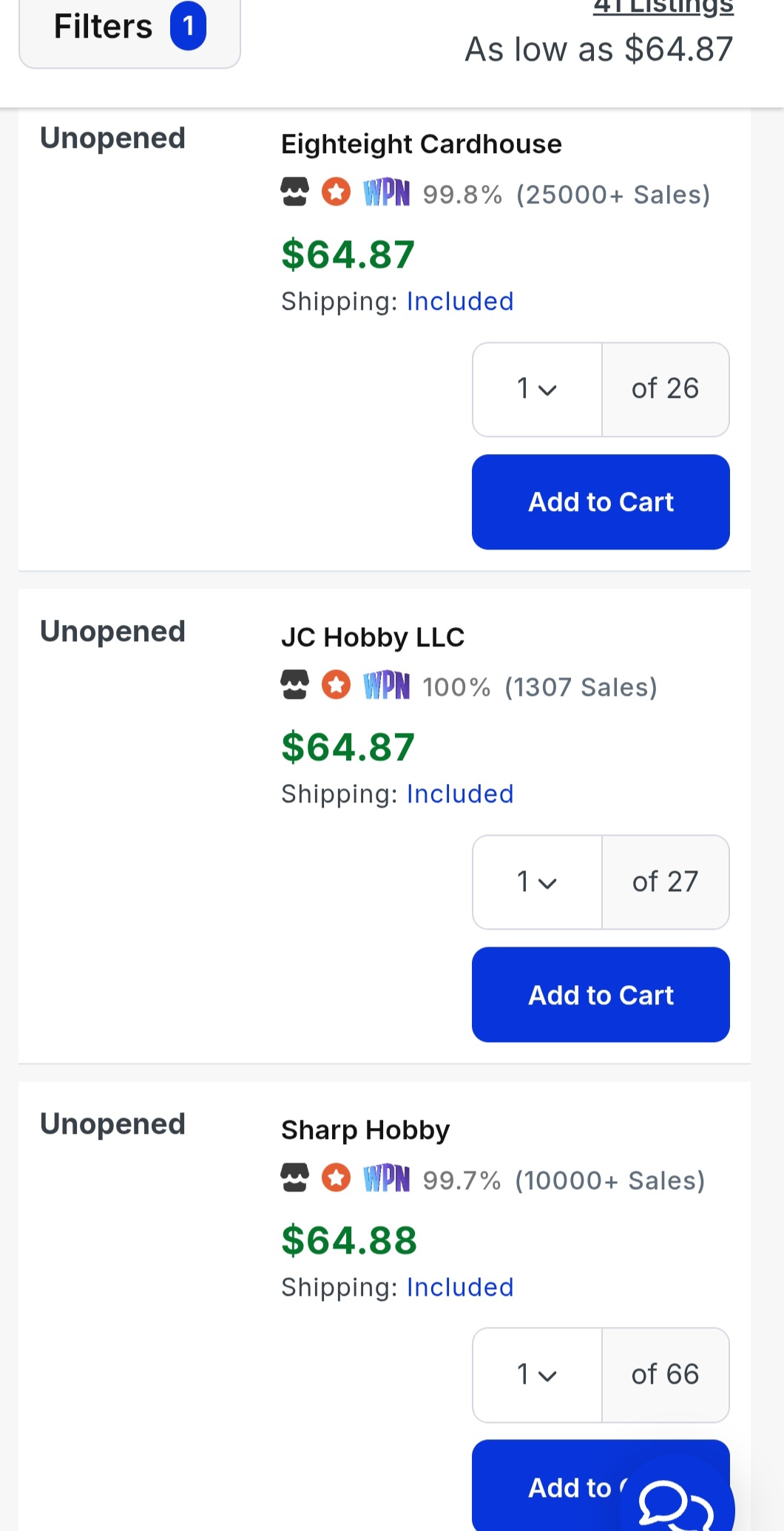Open Eighteight Cardhouse seller page
The image size is (784, 1531).
(421, 144)
